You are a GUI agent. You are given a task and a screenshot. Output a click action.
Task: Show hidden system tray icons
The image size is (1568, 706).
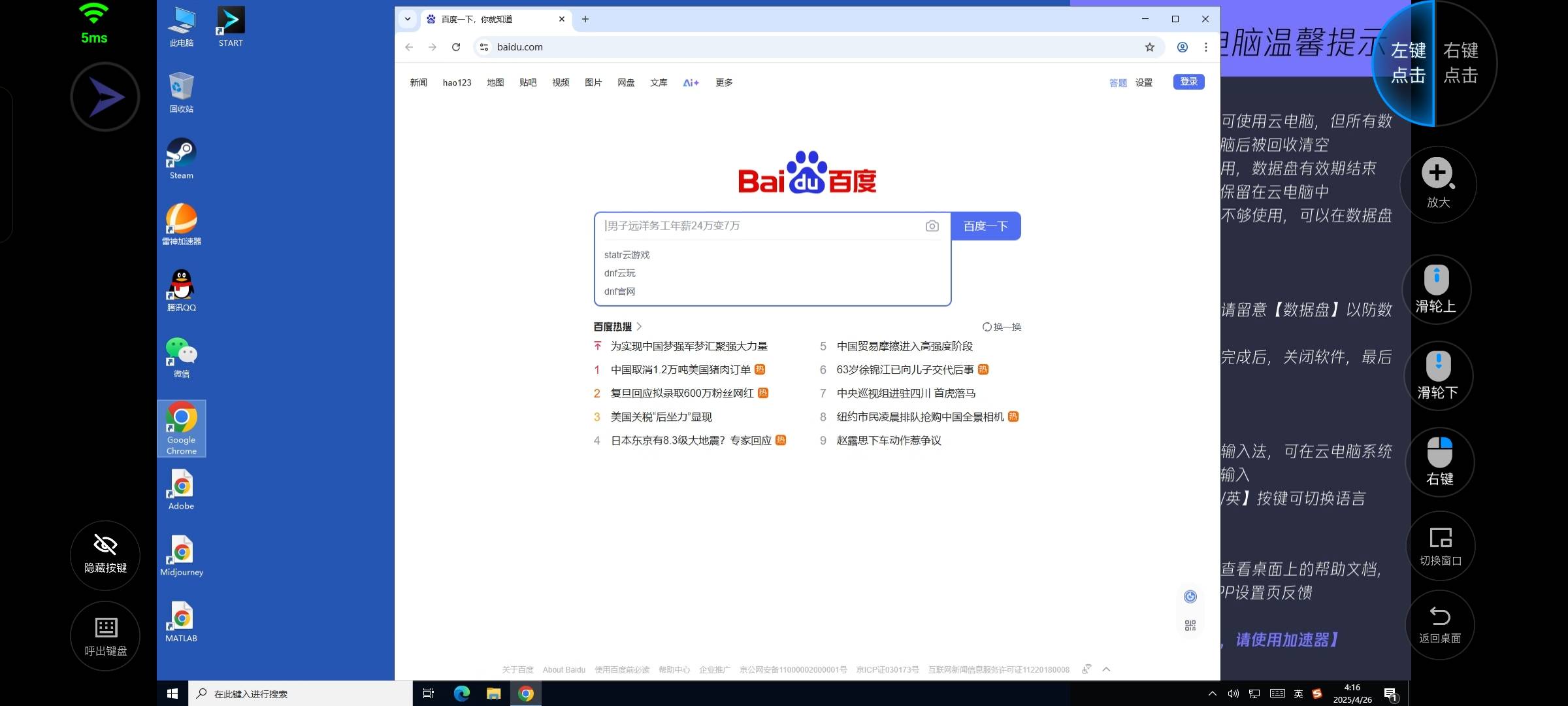point(1213,694)
